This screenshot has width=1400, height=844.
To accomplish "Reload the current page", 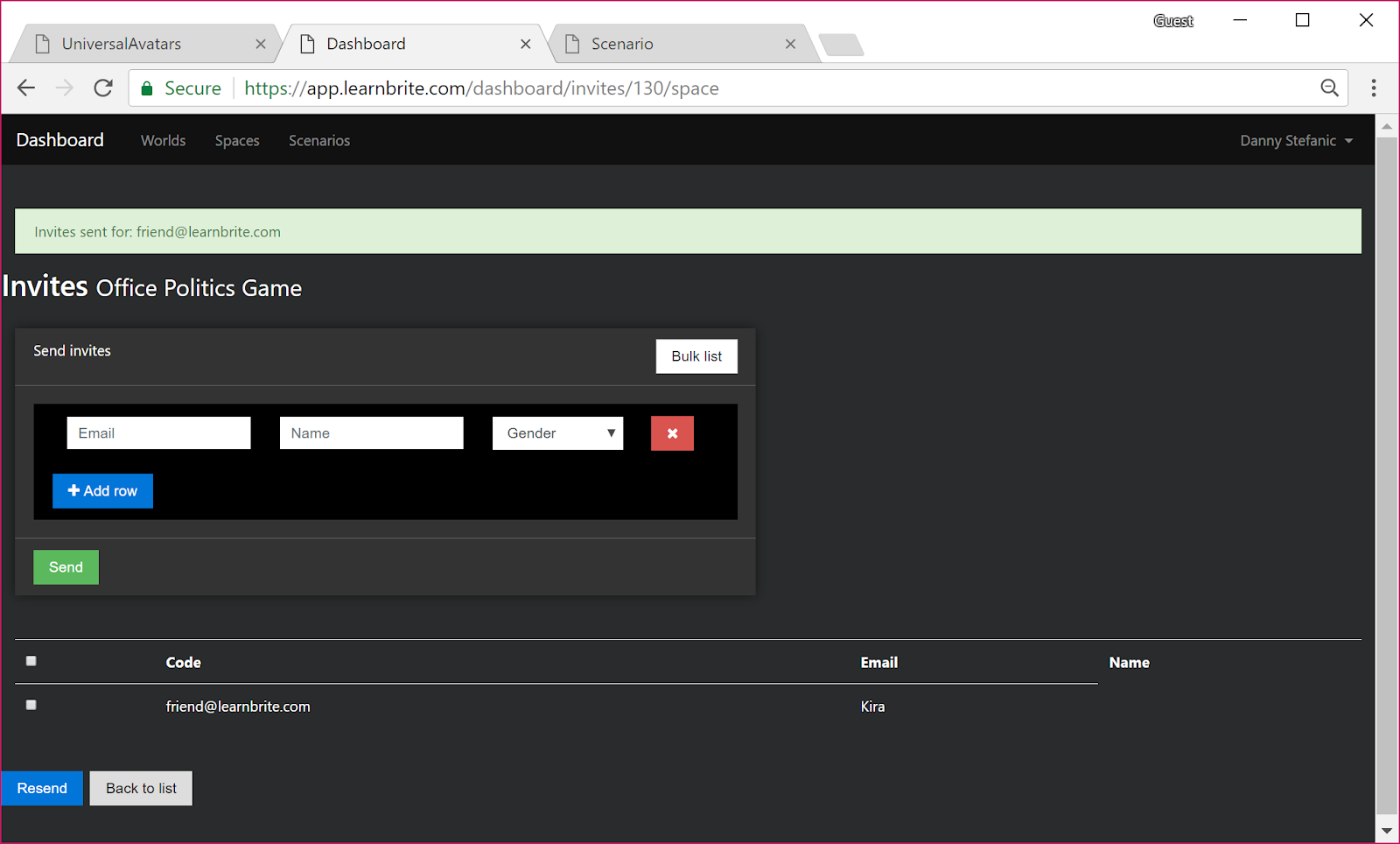I will click(103, 88).
